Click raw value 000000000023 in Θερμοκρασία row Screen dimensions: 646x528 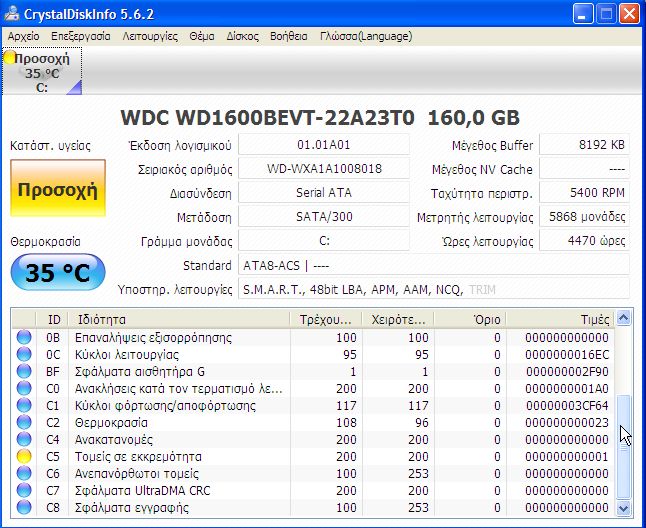(567, 423)
